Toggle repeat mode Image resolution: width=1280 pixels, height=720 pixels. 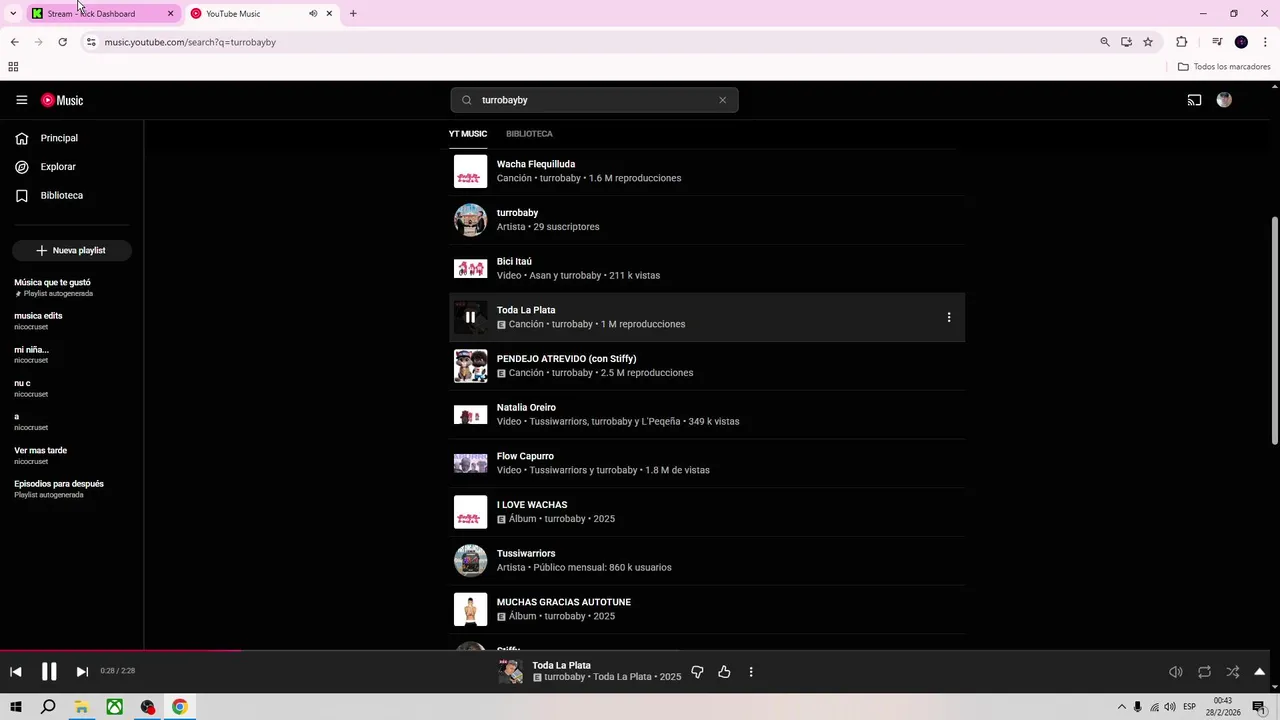point(1204,672)
